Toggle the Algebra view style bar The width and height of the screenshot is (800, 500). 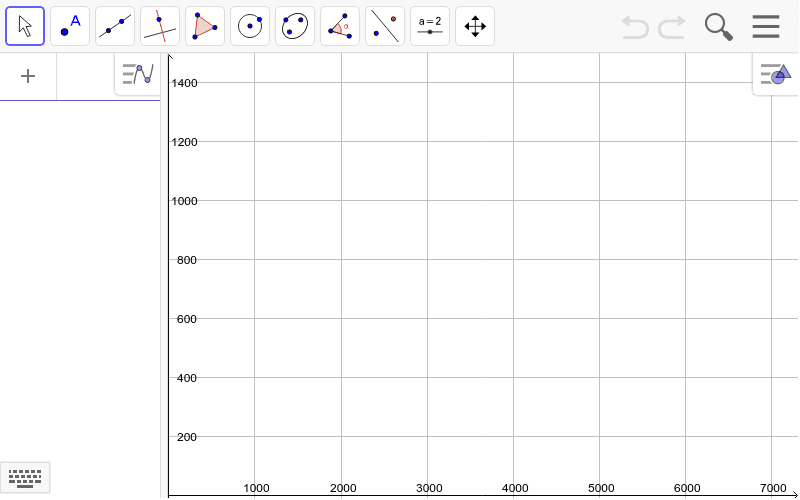pos(138,74)
